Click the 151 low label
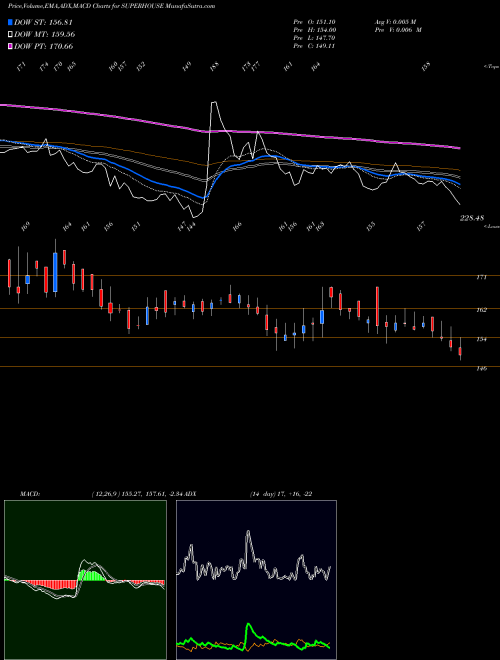The width and height of the screenshot is (500, 660). (x=136, y=227)
